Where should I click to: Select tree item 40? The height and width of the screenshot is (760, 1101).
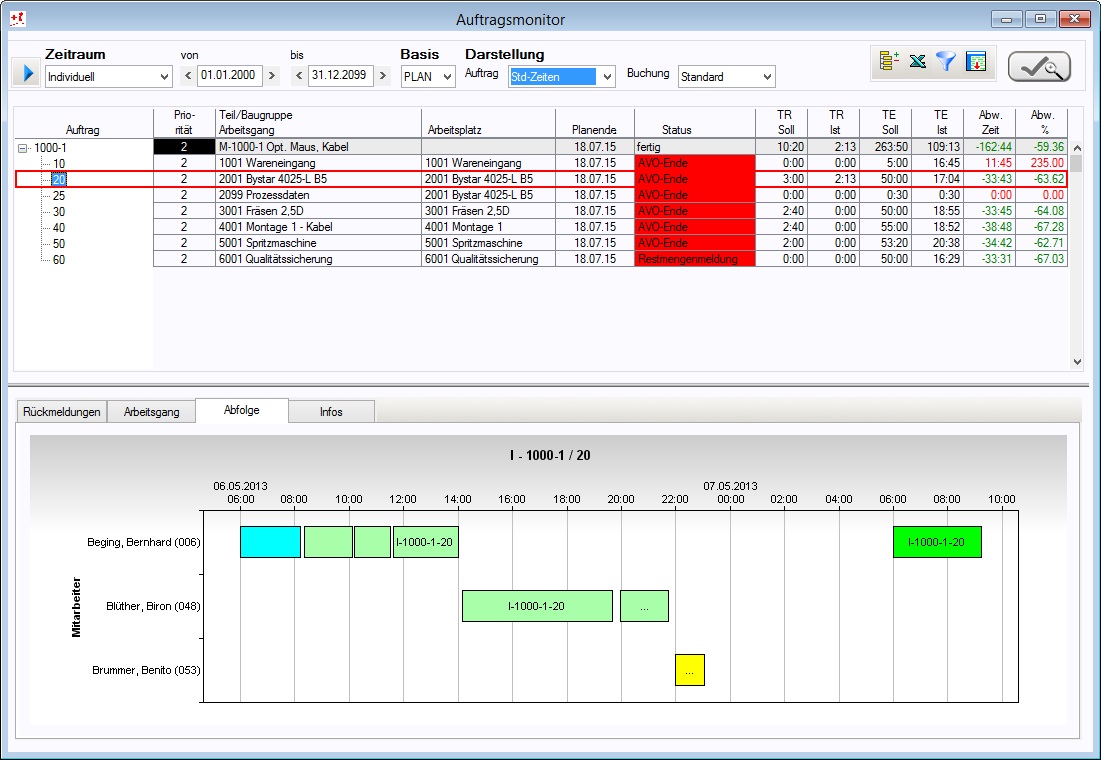[x=59, y=228]
